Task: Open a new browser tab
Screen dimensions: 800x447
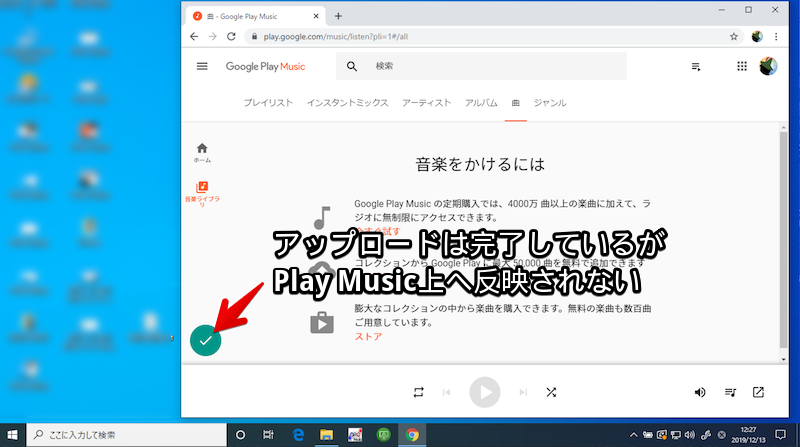Action: [338, 16]
